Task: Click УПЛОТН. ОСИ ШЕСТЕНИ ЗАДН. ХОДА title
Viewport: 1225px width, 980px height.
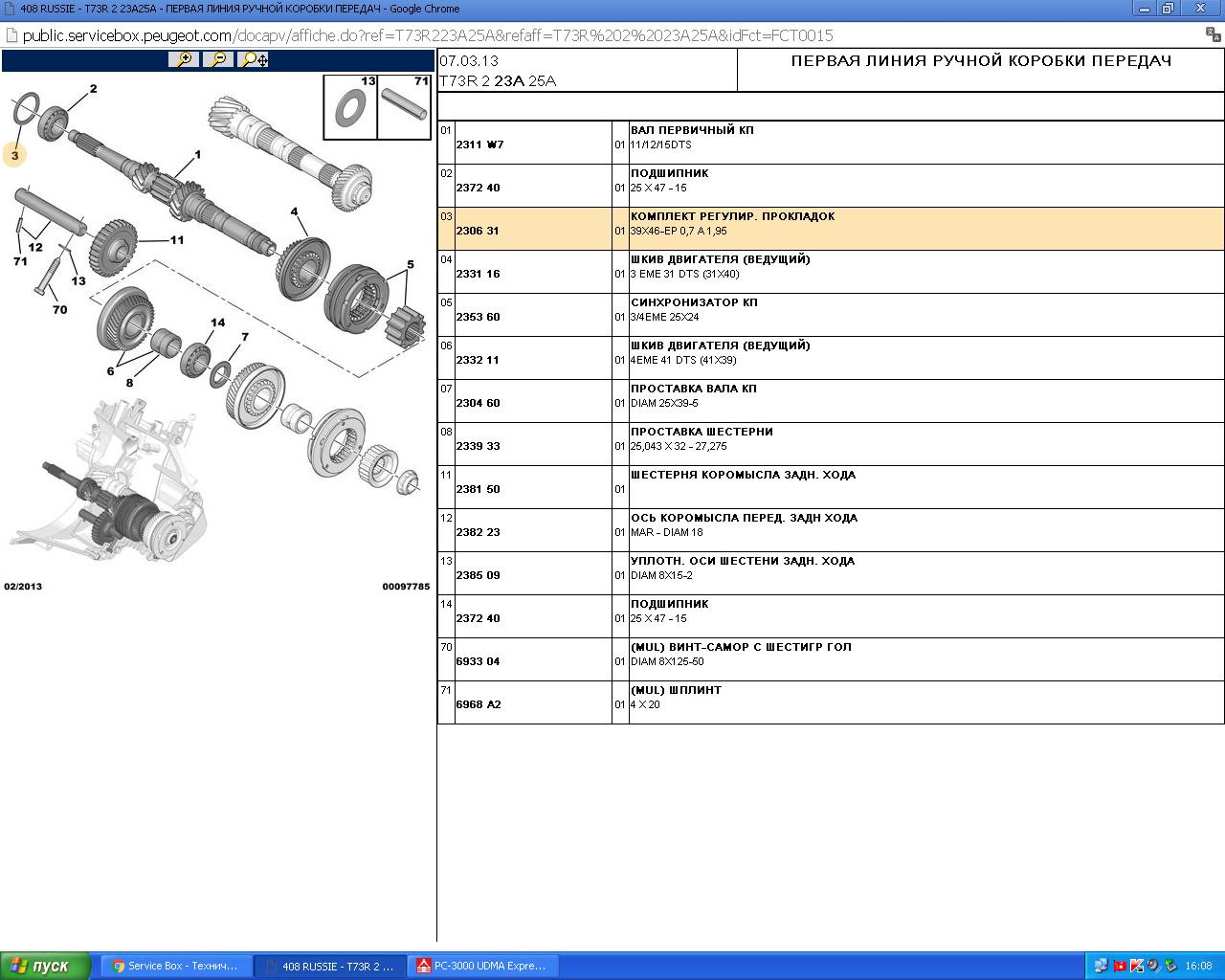Action: point(743,561)
